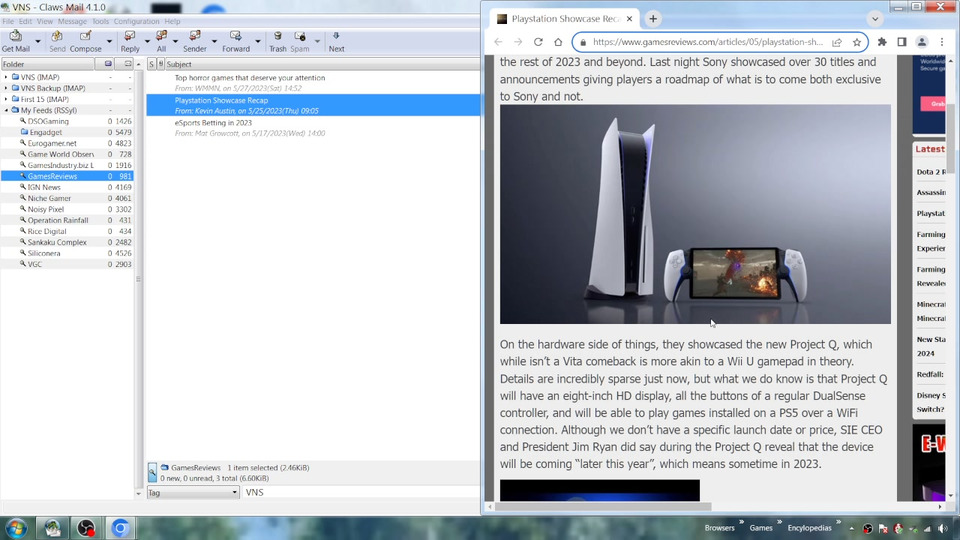Viewport: 960px width, 540px height.
Task: Click the Reply toolbar icon
Action: [130, 41]
